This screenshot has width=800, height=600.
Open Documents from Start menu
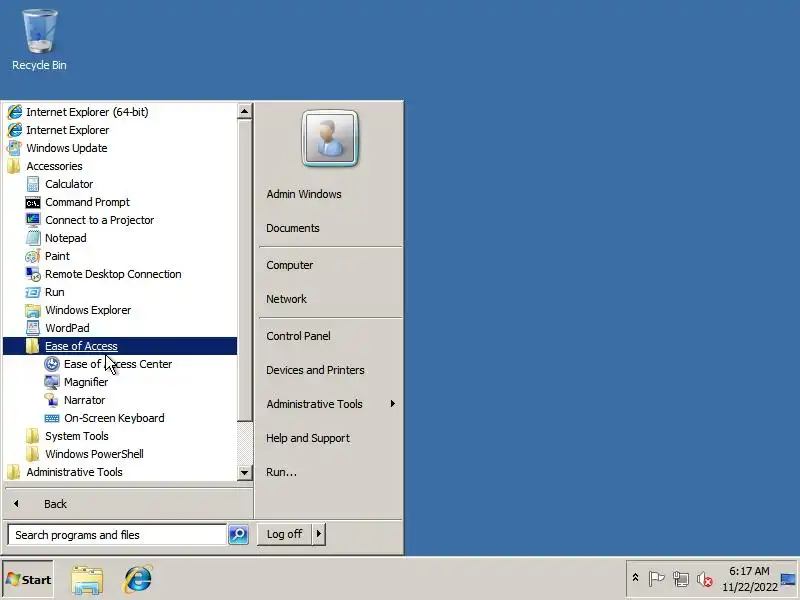(293, 228)
